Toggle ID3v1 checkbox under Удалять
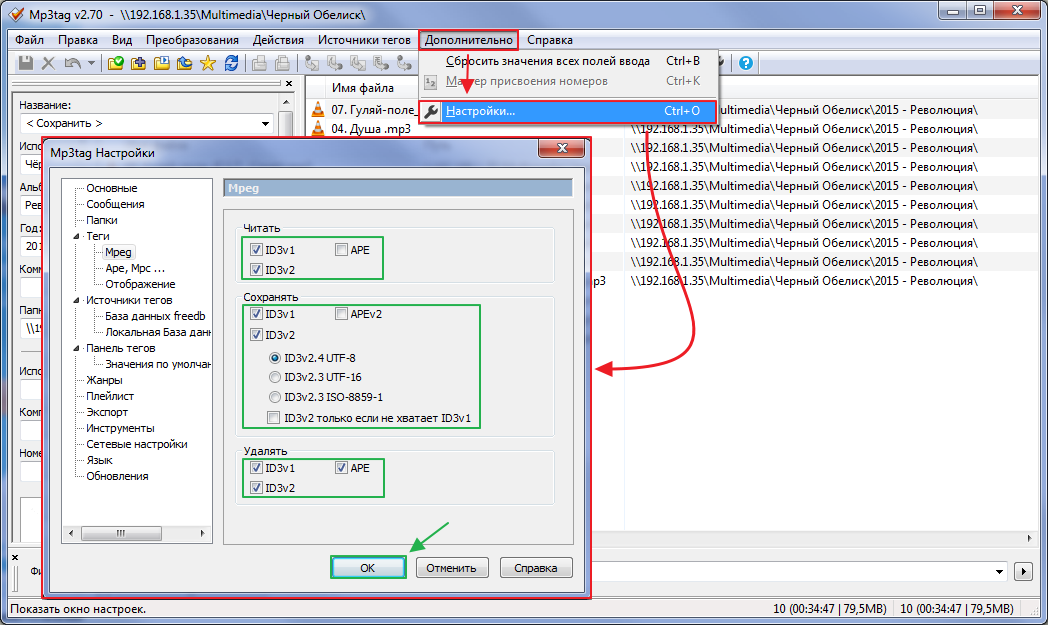 click(256, 467)
